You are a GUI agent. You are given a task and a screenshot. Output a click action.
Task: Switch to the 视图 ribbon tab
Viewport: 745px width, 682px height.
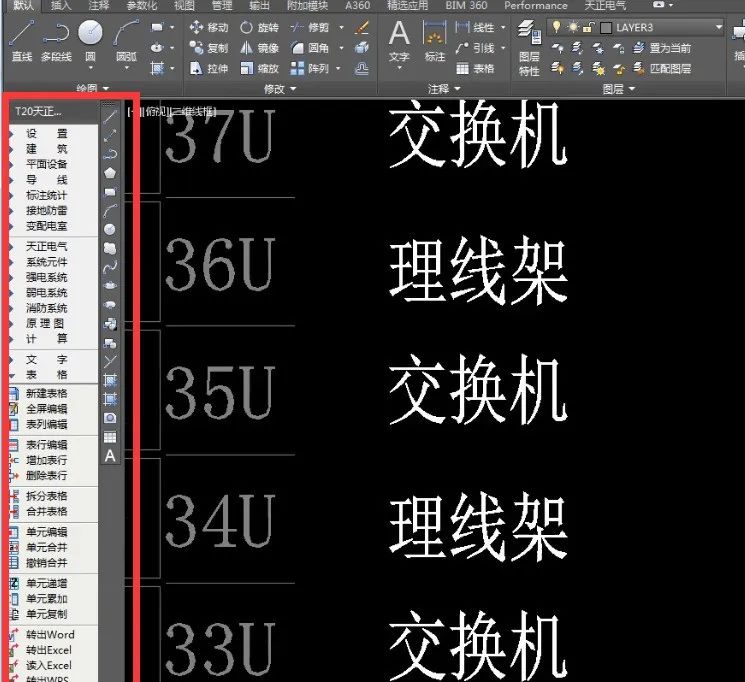click(x=184, y=5)
